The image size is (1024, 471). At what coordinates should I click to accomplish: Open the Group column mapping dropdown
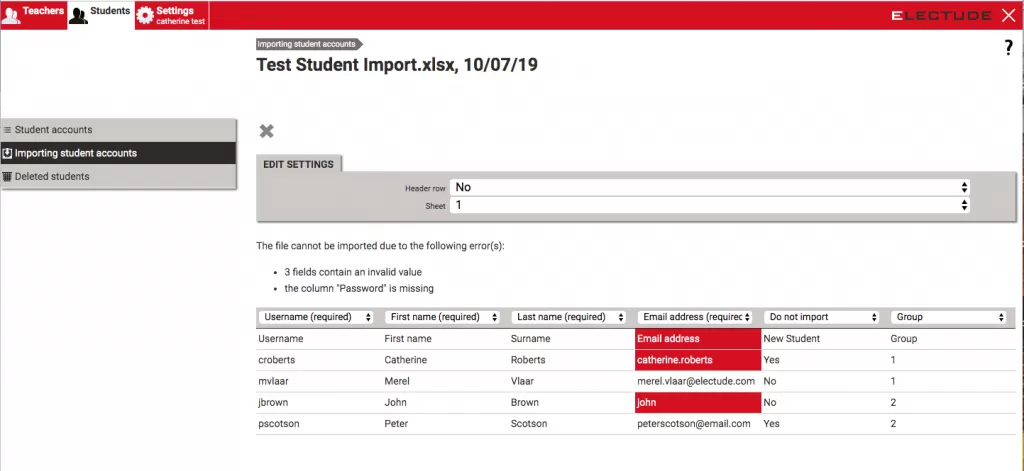click(947, 317)
